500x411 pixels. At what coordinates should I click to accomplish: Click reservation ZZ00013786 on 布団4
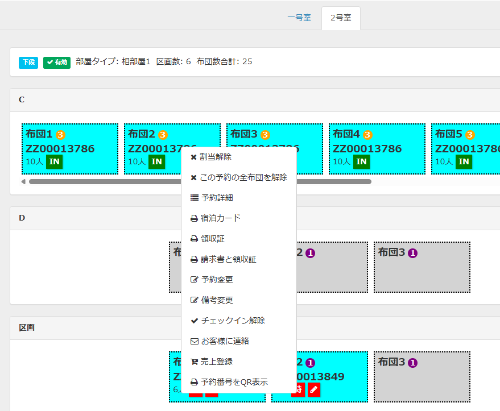[x=367, y=149]
